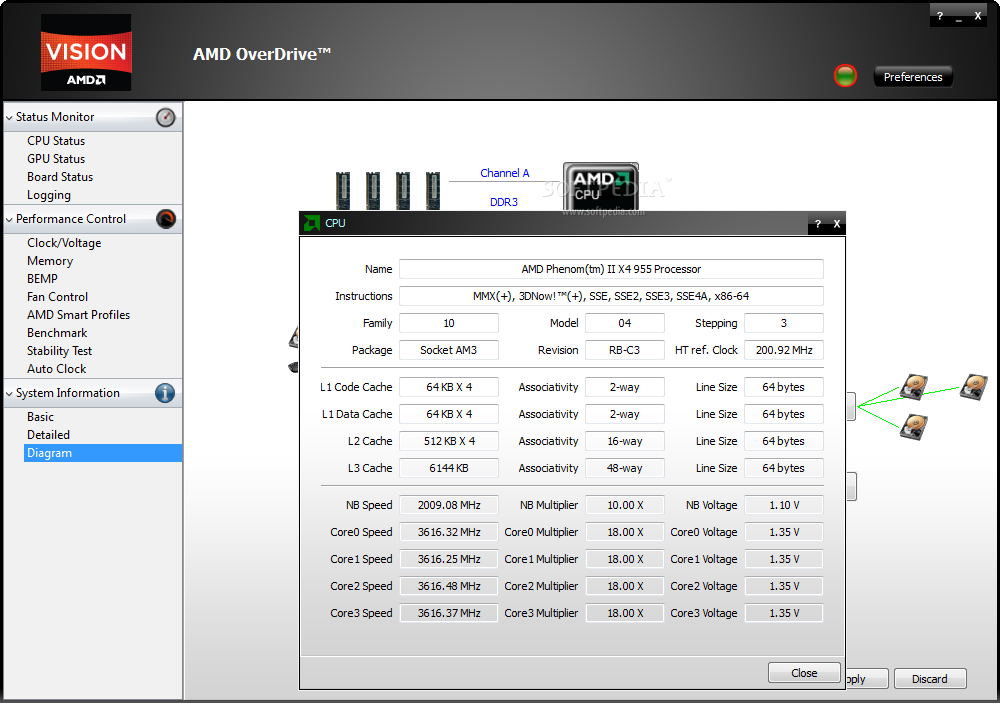1000x710 pixels.
Task: Click the green status indicator light
Action: point(845,76)
